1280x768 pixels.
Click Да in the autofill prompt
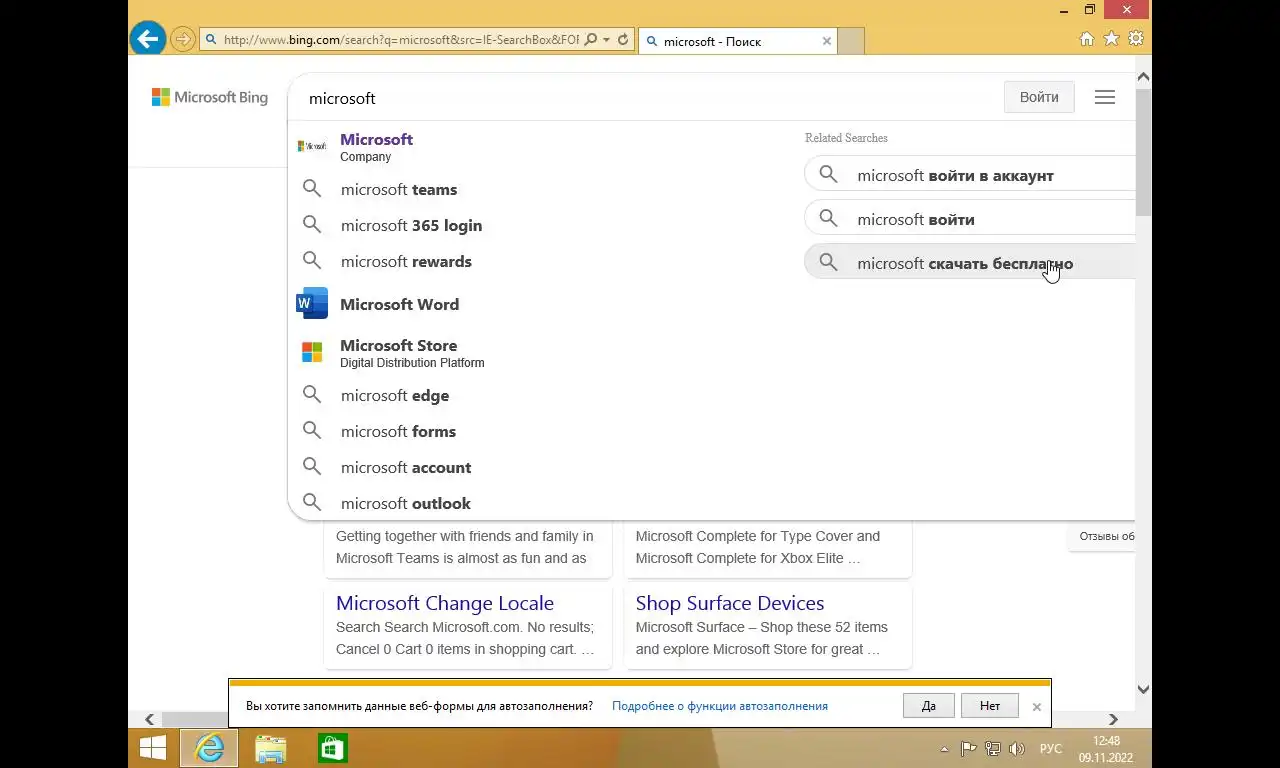[929, 706]
